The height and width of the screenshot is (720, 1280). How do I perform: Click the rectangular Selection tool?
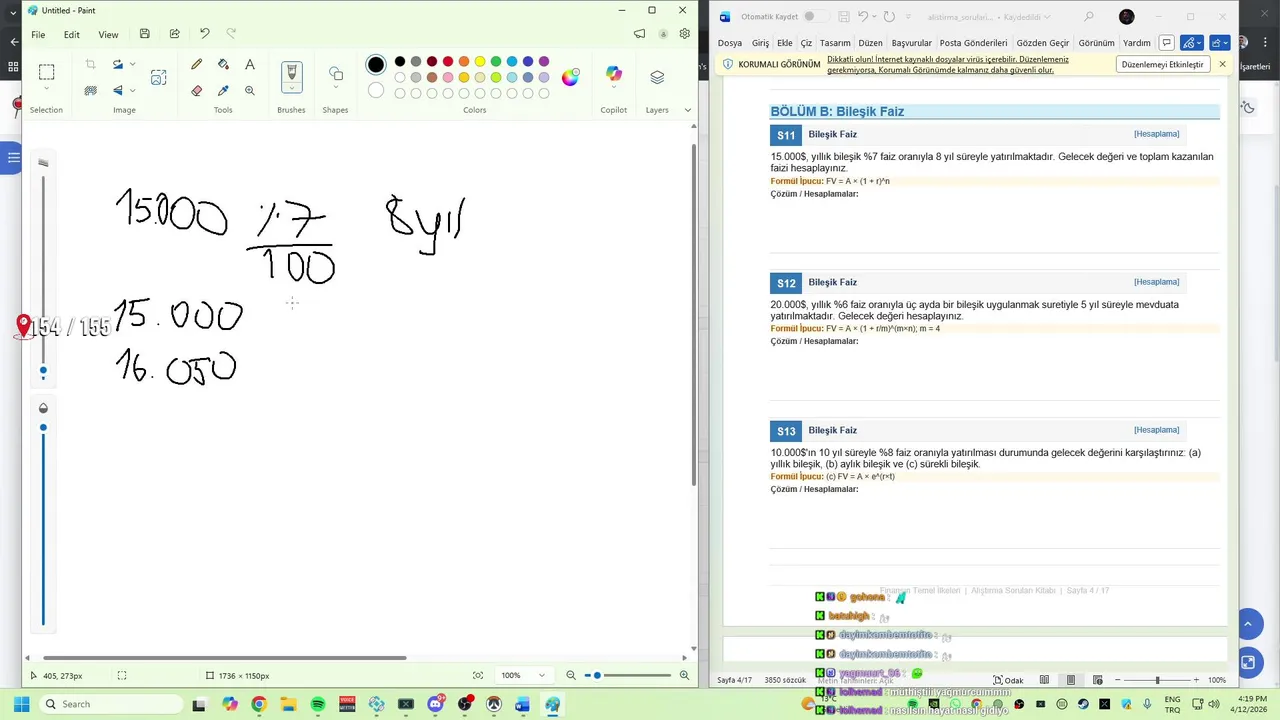46,71
